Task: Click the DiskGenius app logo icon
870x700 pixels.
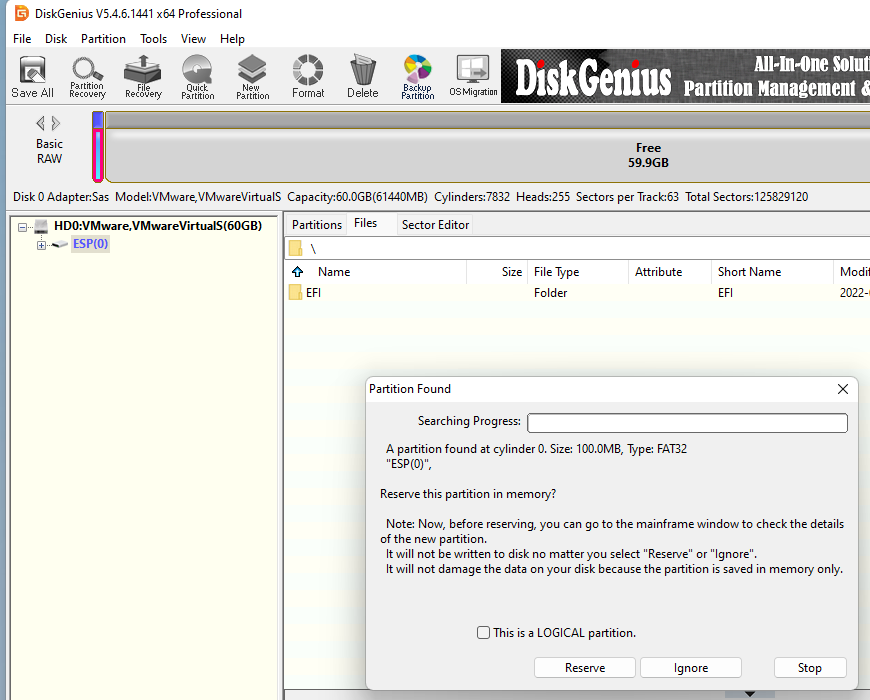Action: pyautogui.click(x=21, y=13)
